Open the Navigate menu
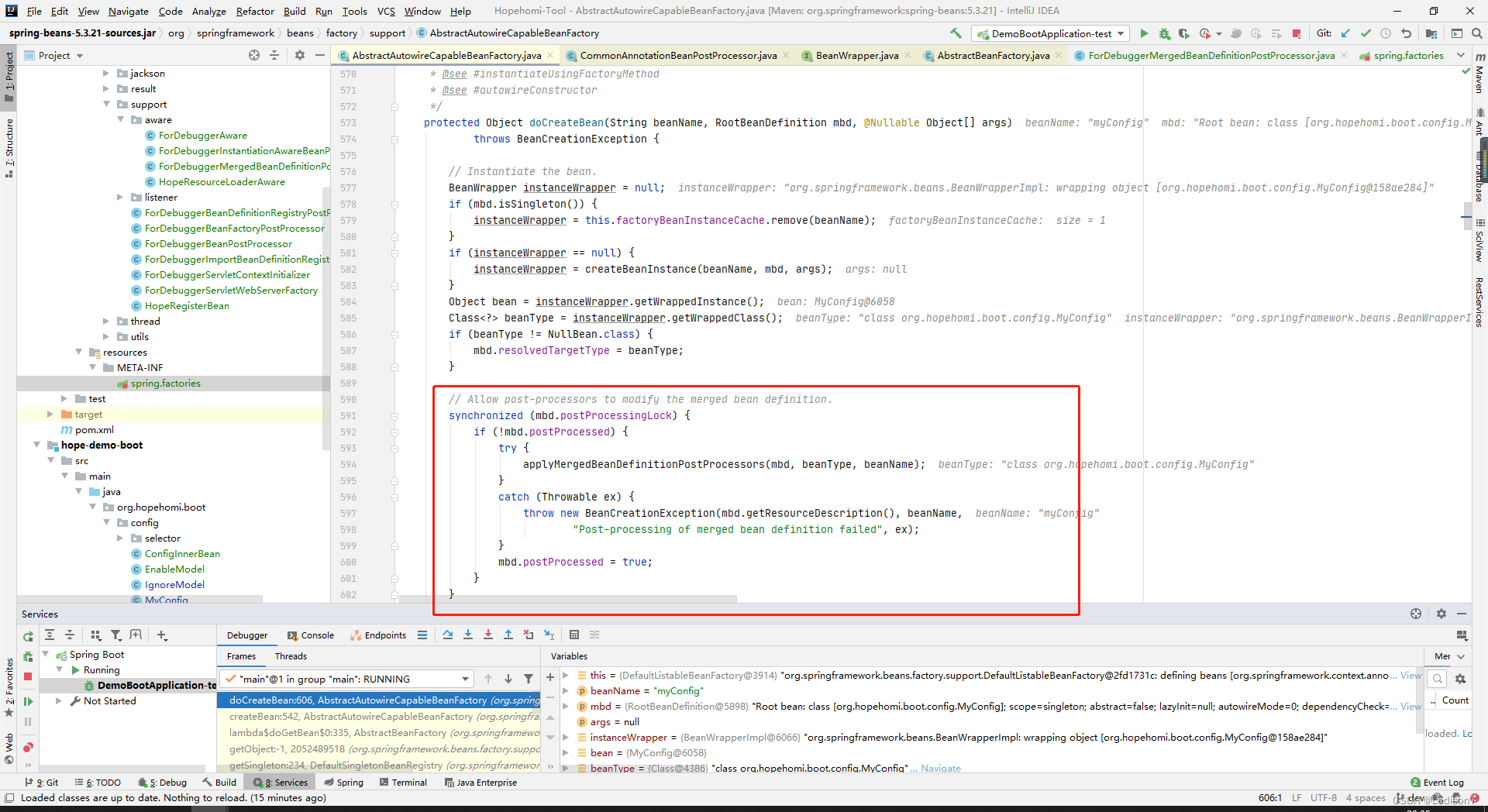The width and height of the screenshot is (1488, 812). (129, 11)
